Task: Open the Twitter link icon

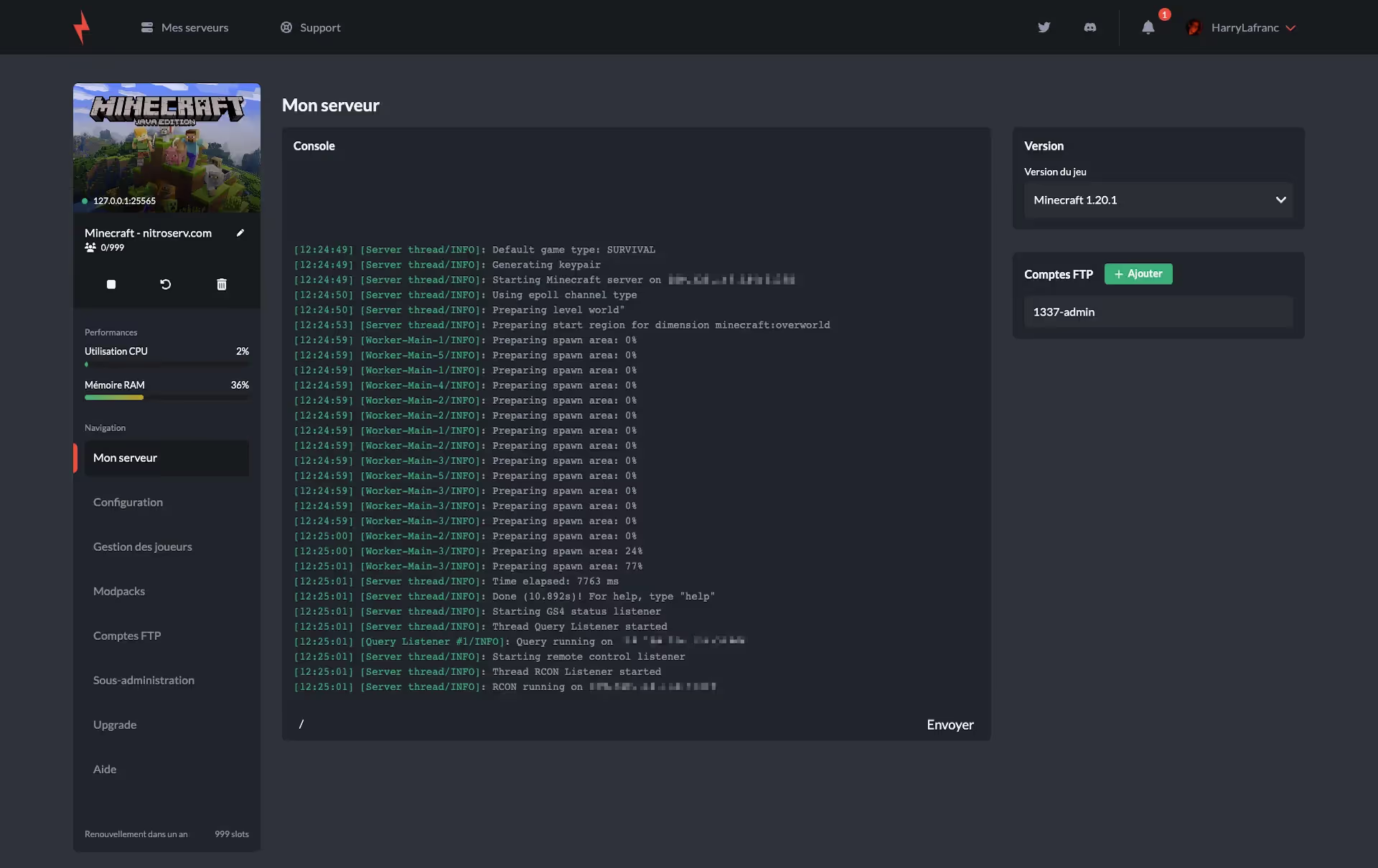Action: pyautogui.click(x=1044, y=27)
